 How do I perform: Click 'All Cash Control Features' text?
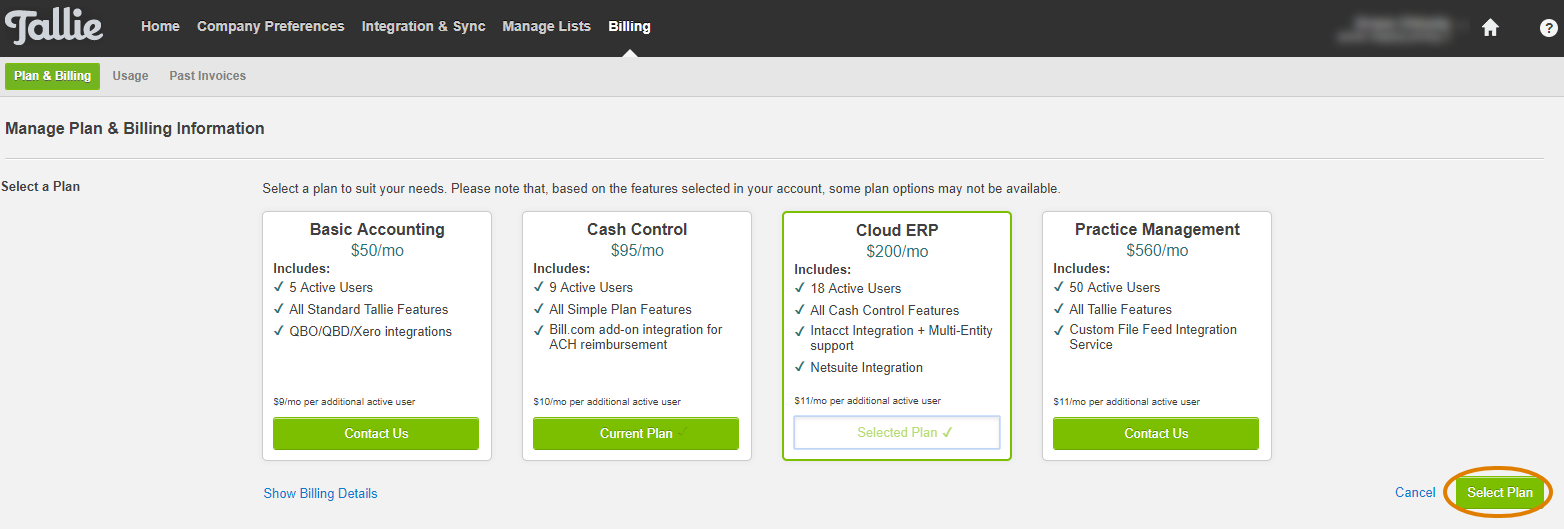coord(885,311)
